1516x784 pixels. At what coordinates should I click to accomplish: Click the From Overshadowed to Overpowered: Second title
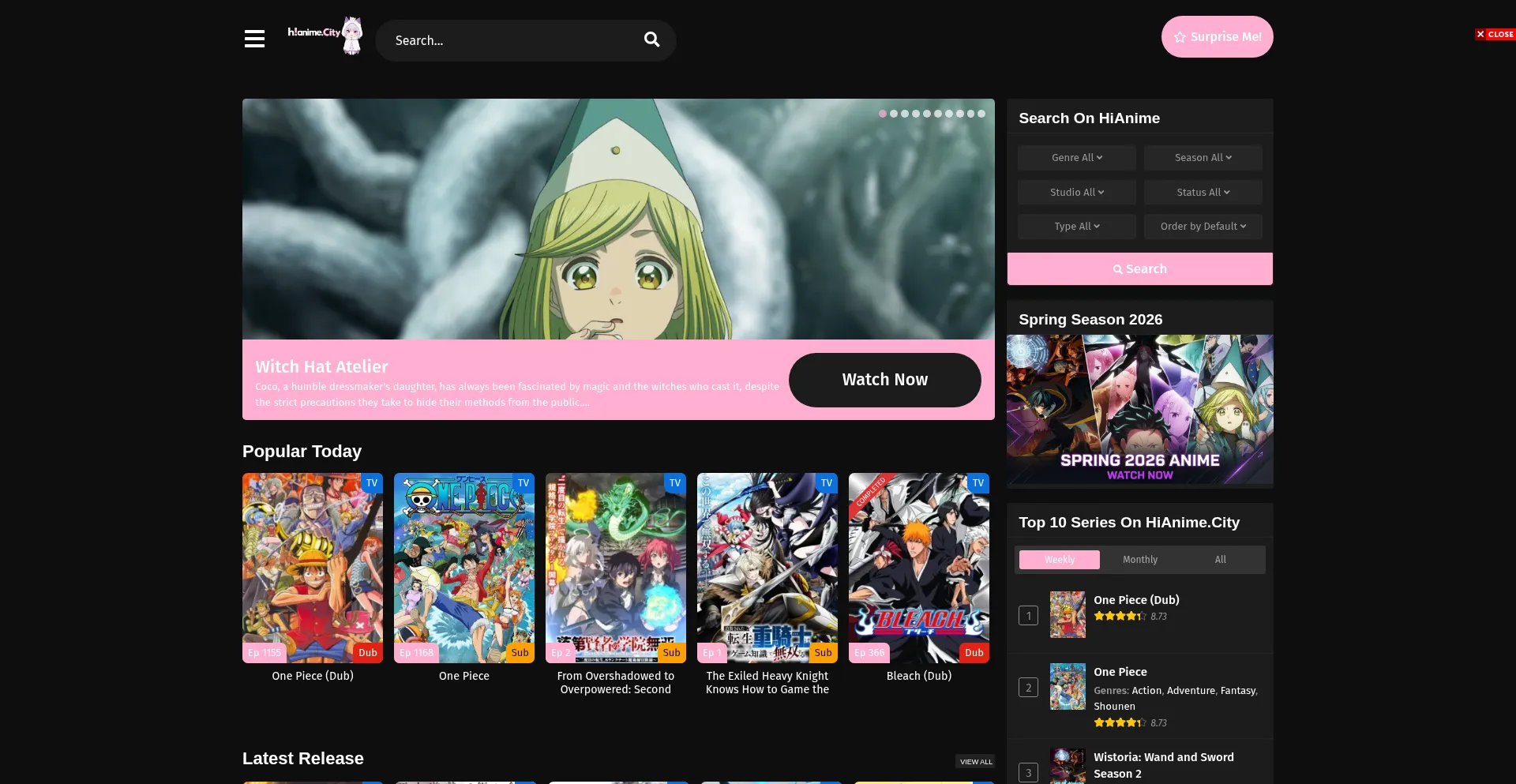616,683
